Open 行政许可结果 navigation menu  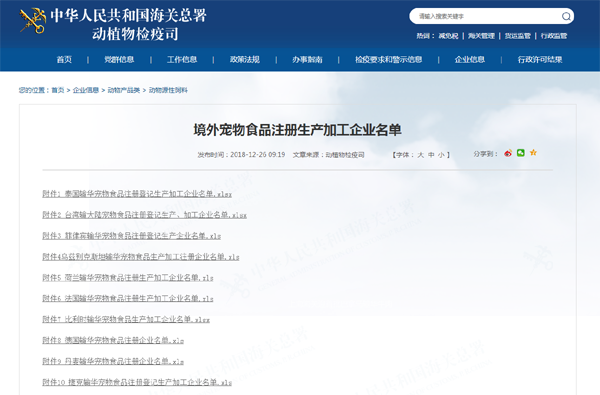click(540, 59)
